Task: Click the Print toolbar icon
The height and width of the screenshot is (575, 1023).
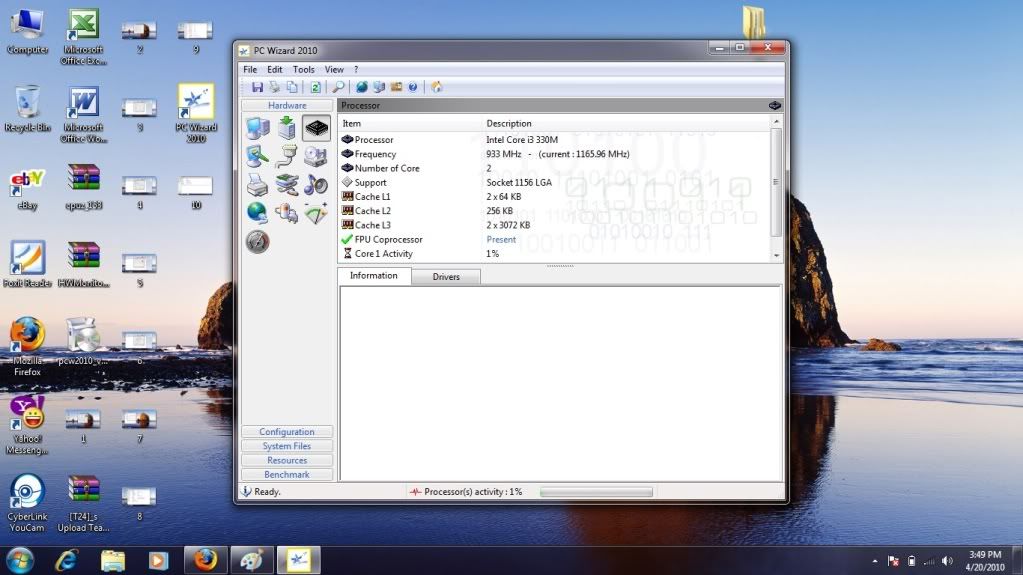Action: pos(275,87)
